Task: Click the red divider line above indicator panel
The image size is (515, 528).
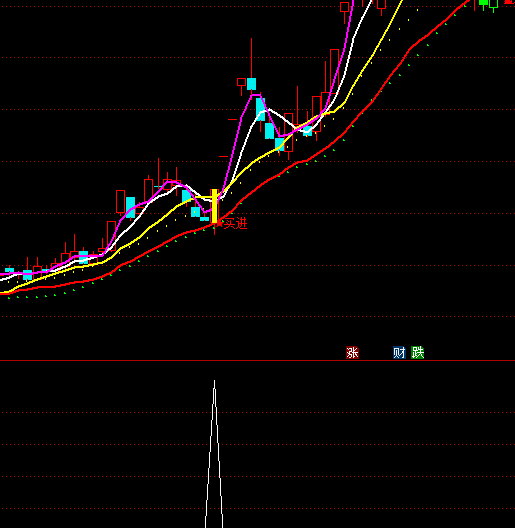Action: pos(257,360)
